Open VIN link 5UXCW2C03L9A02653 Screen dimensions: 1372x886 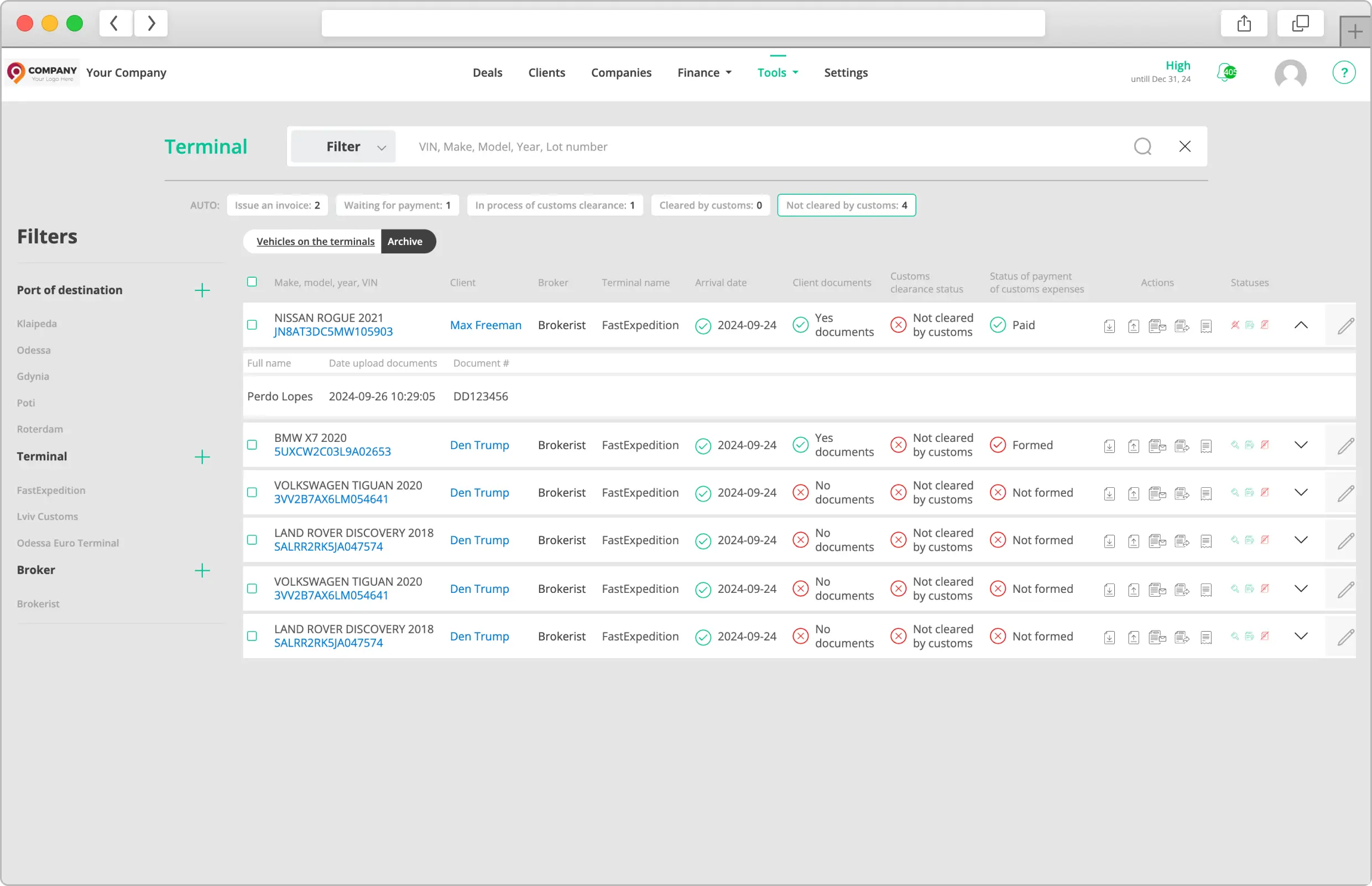click(332, 452)
